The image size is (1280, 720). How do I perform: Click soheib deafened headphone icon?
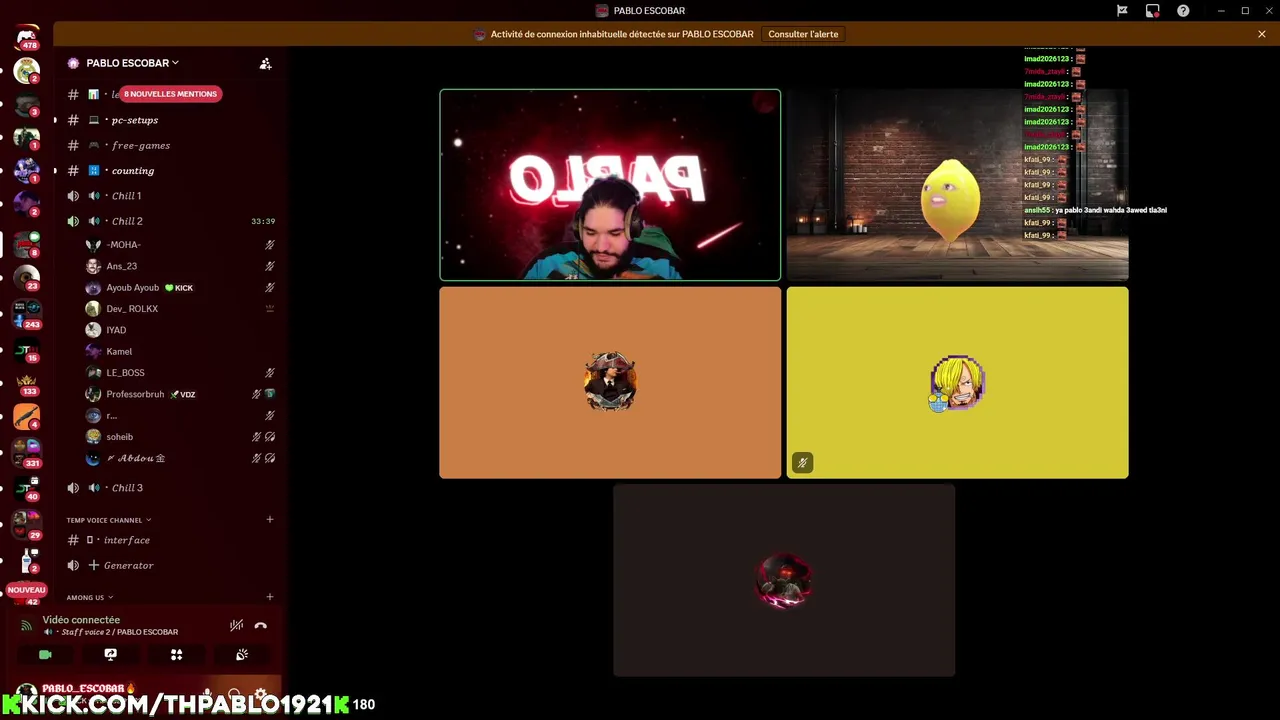click(x=270, y=437)
